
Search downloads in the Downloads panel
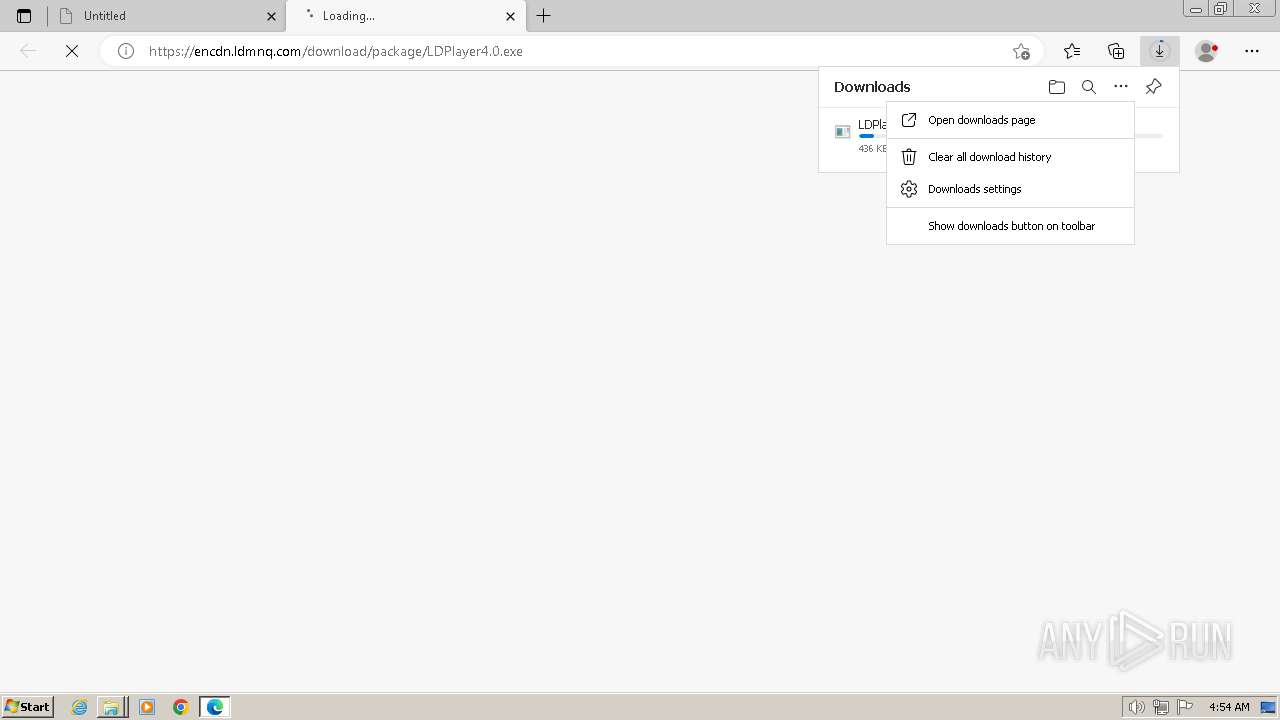pos(1089,87)
